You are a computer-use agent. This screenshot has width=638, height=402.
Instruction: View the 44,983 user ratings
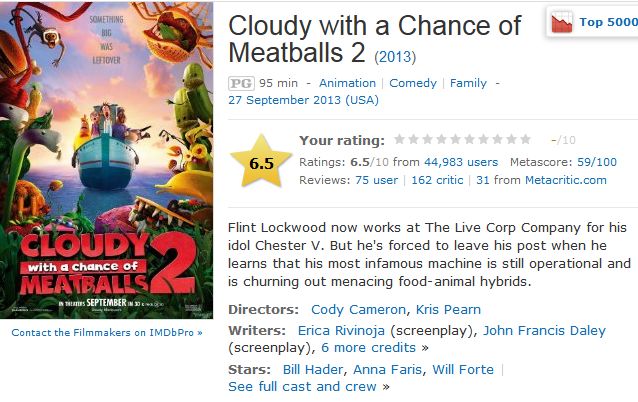461,162
